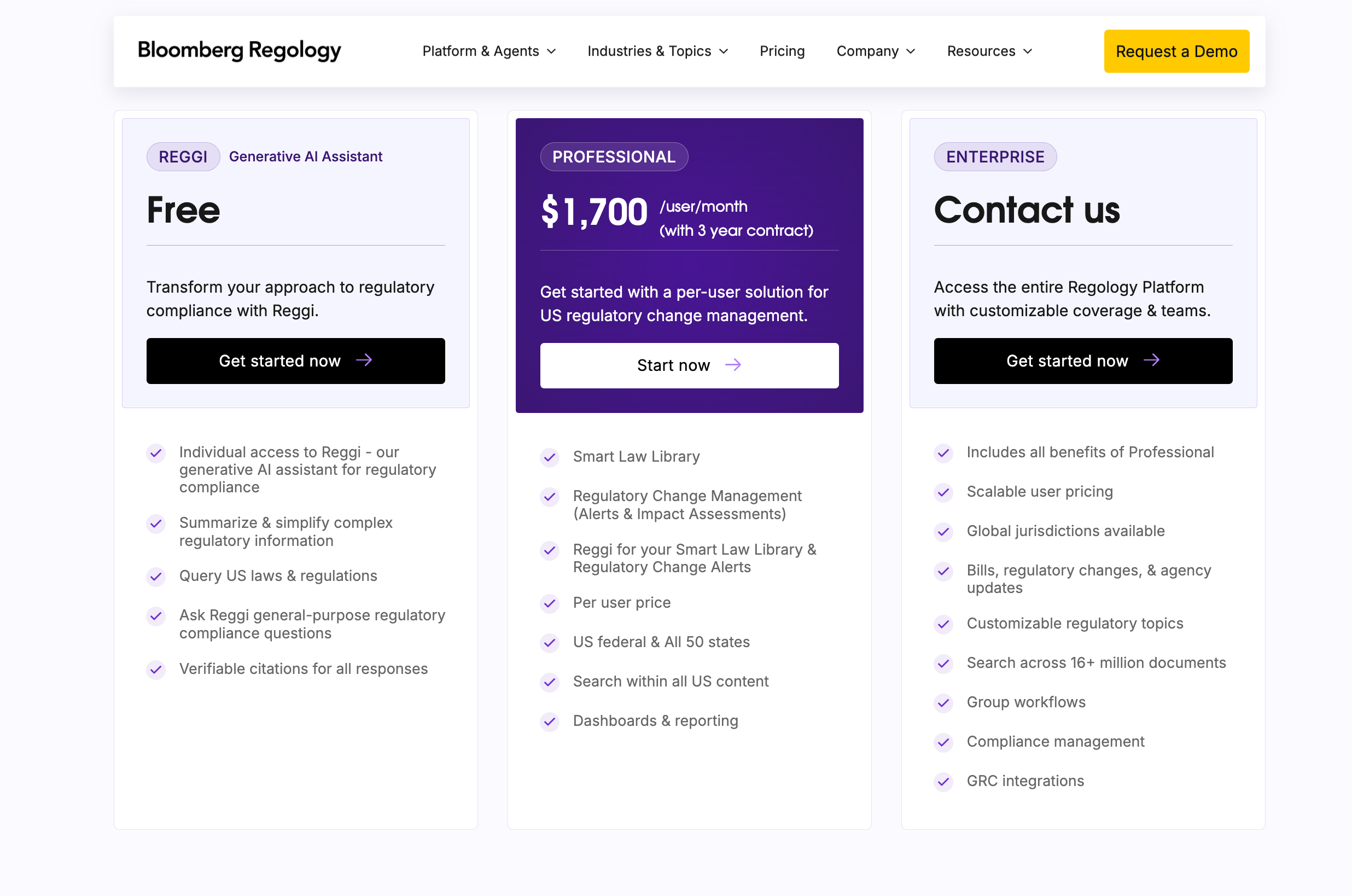The width and height of the screenshot is (1352, 896).
Task: Click checkmark next to Summarize & simplify
Action: point(156,523)
